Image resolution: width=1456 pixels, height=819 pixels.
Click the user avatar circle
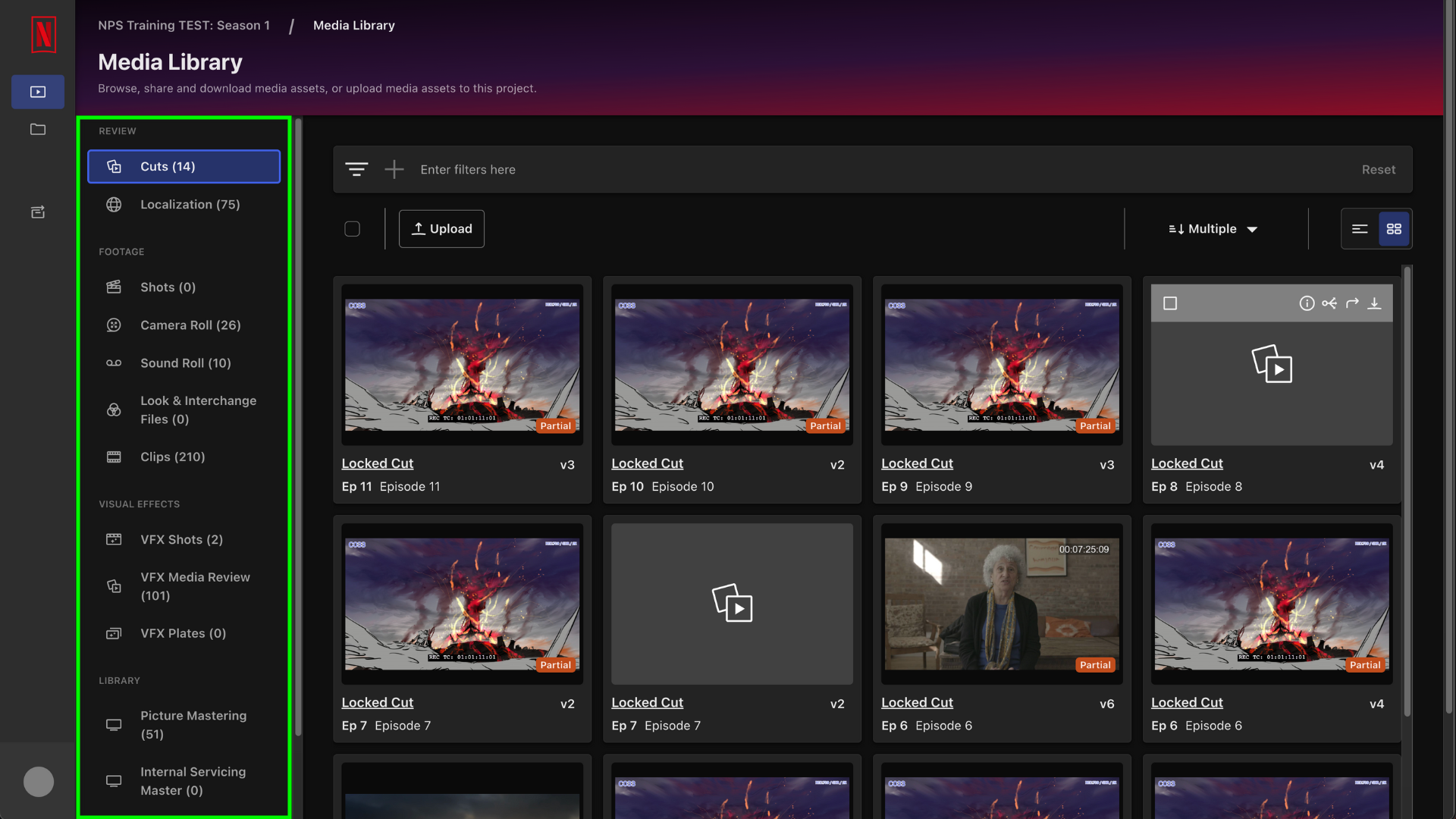39,782
